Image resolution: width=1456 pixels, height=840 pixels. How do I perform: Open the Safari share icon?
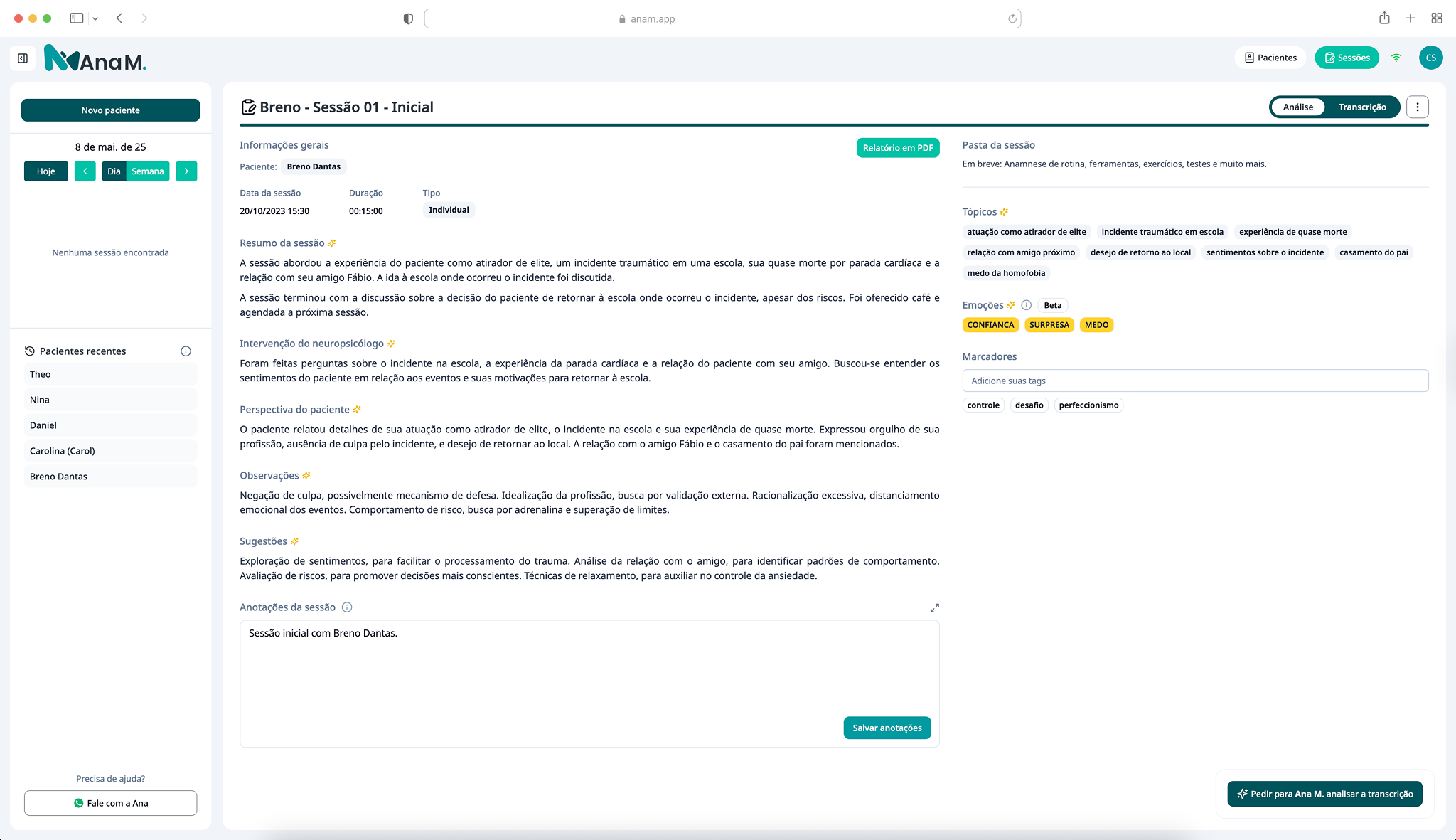(x=1384, y=18)
